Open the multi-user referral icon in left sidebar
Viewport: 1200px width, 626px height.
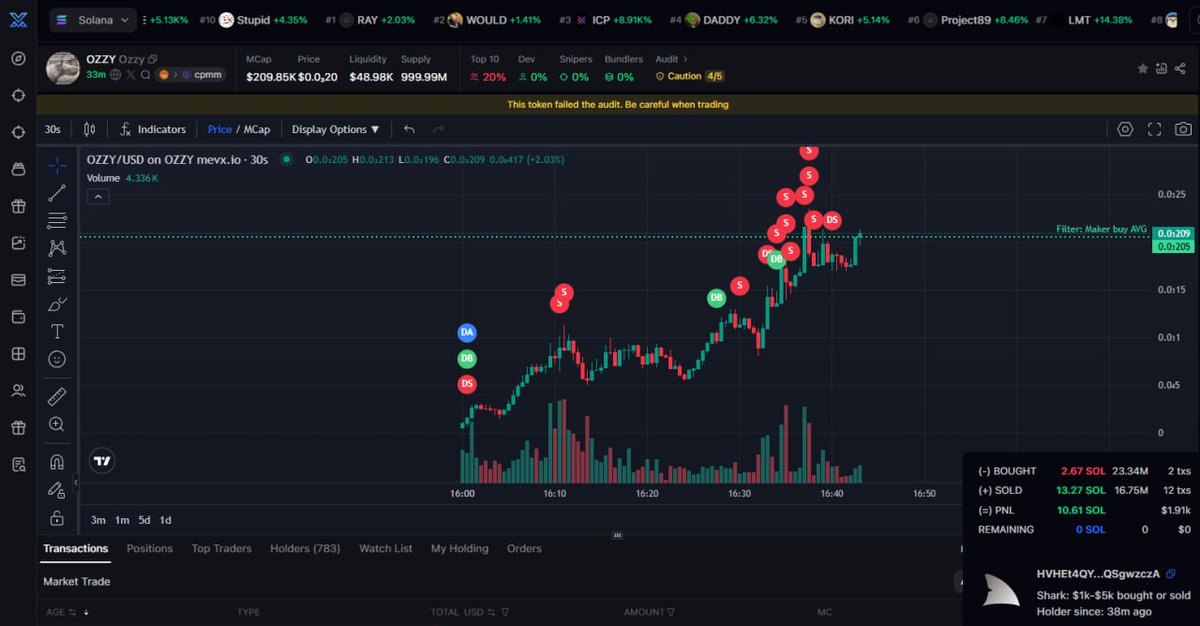18,391
